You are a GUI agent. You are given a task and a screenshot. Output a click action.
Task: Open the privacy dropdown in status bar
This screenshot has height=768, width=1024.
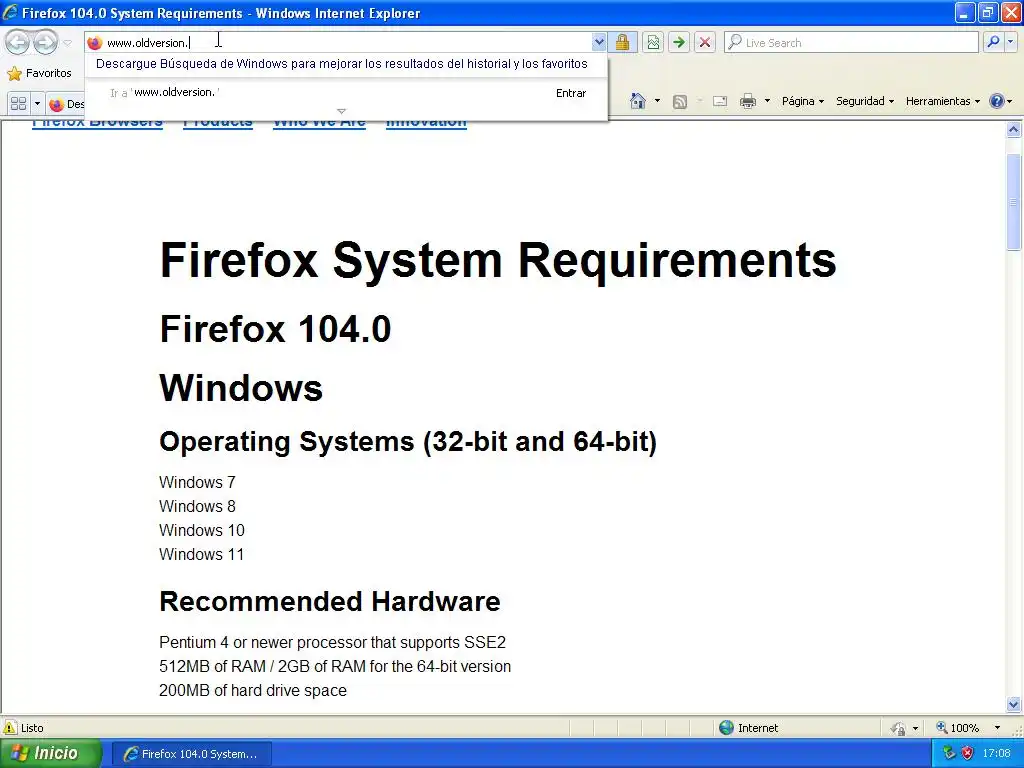pos(916,728)
